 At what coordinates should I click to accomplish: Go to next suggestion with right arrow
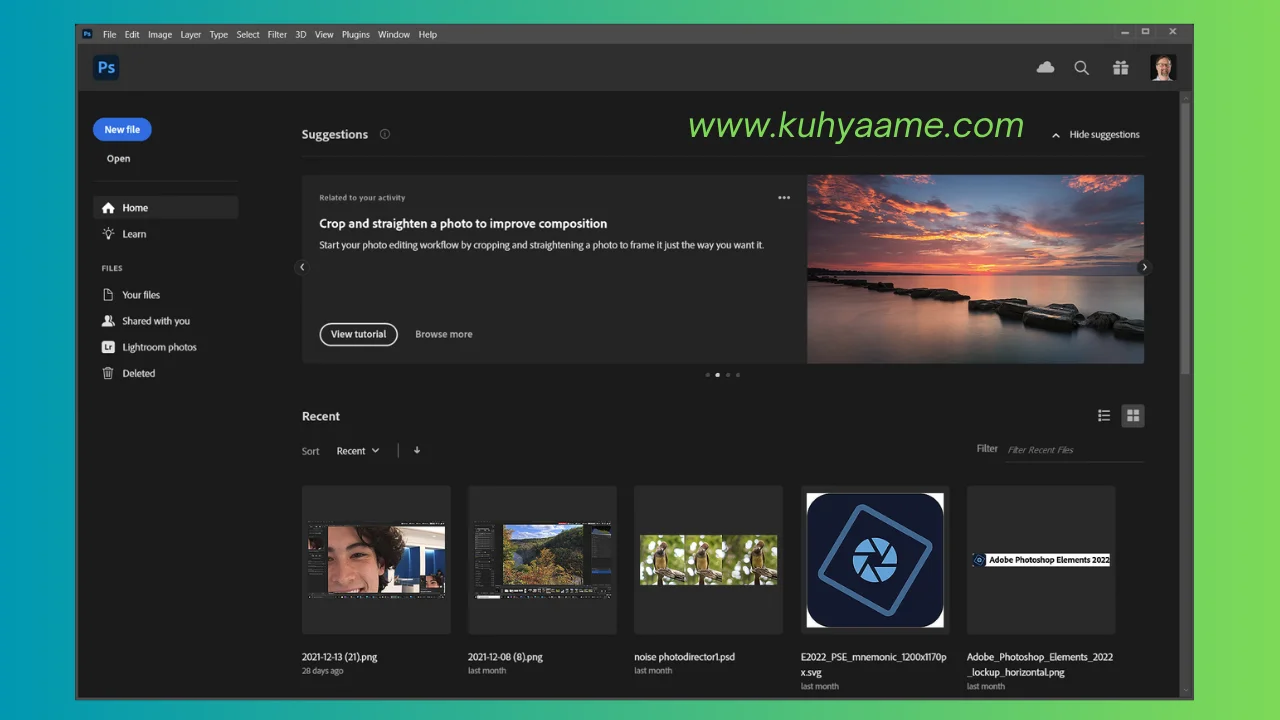(1144, 267)
